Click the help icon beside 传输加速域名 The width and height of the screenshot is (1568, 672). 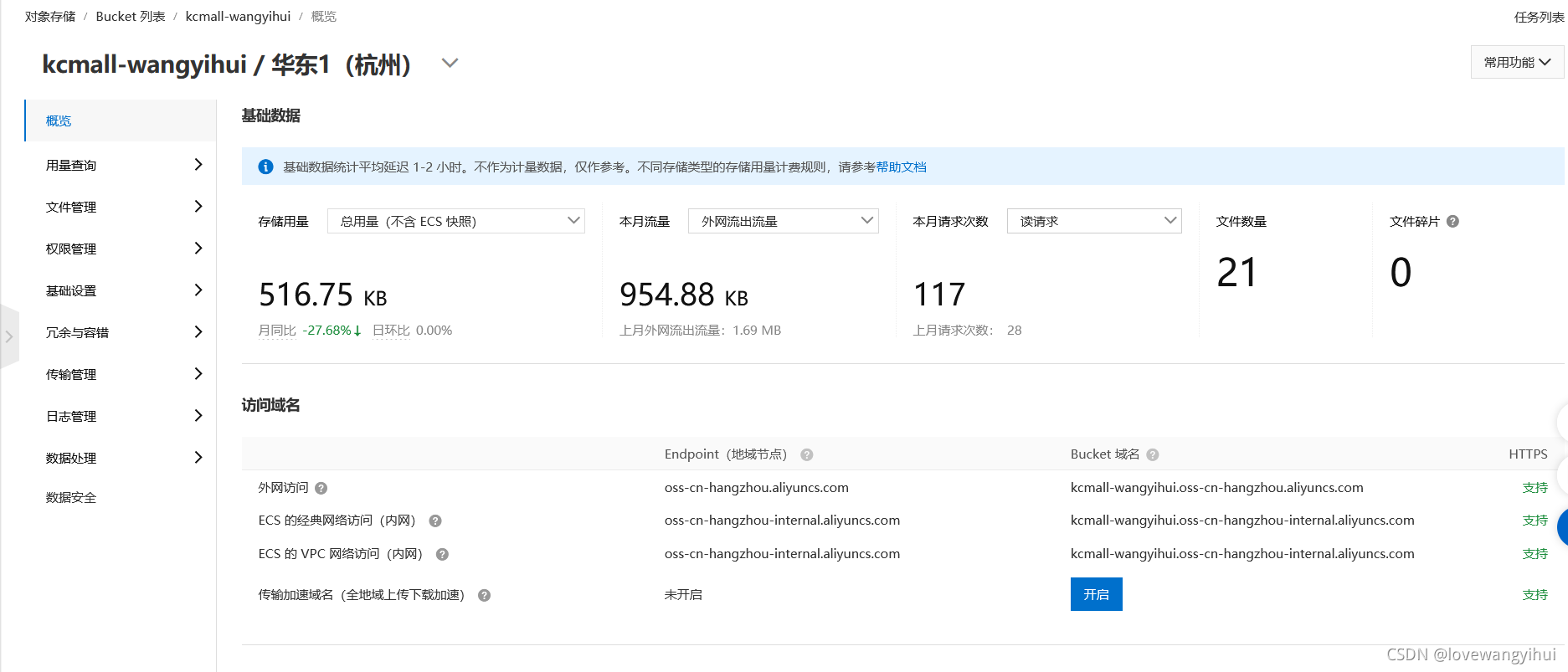484,595
